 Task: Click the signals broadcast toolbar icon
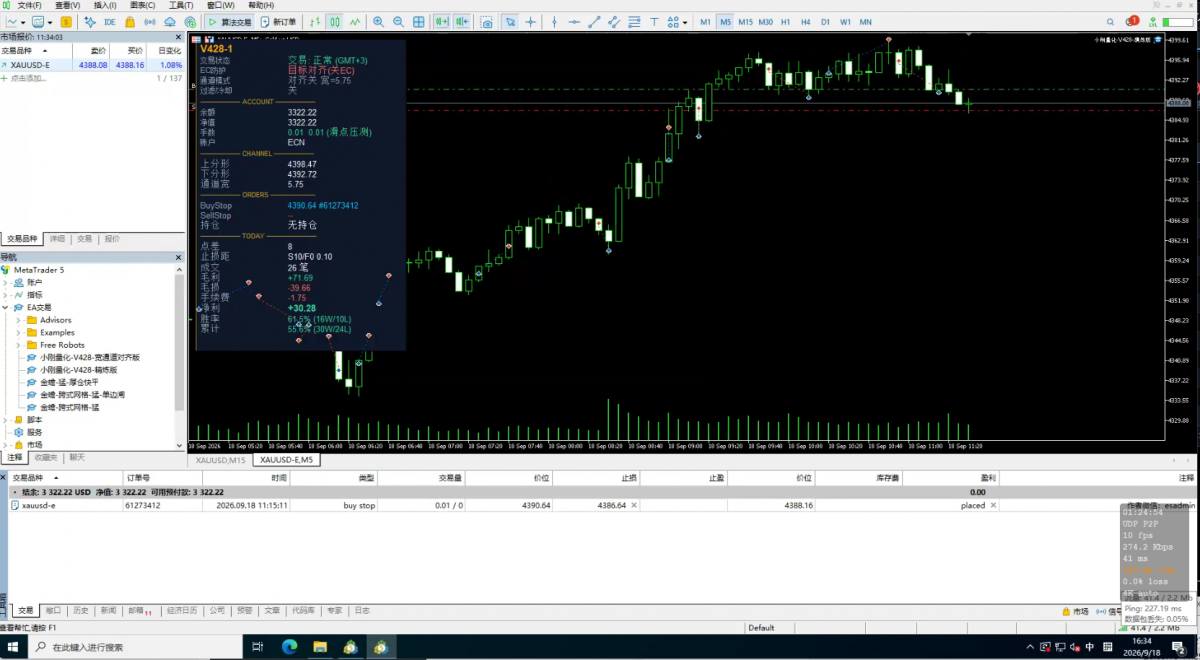coord(149,21)
